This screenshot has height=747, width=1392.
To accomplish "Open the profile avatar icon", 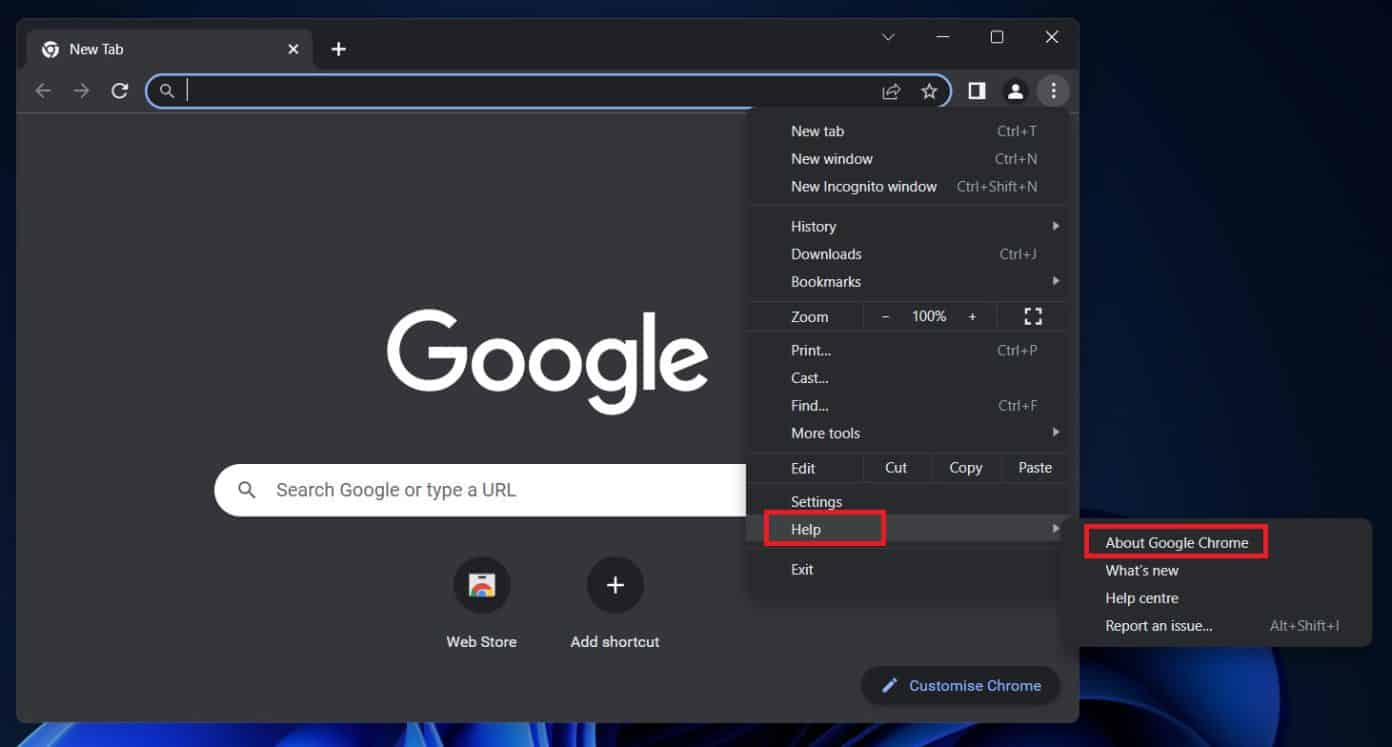I will [x=1015, y=91].
